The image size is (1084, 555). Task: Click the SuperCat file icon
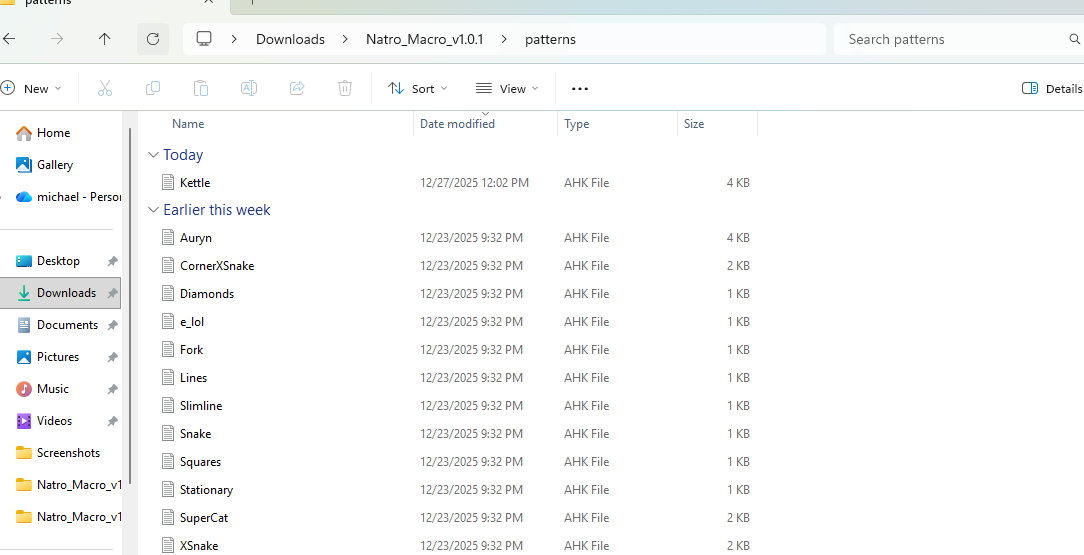pyautogui.click(x=168, y=518)
